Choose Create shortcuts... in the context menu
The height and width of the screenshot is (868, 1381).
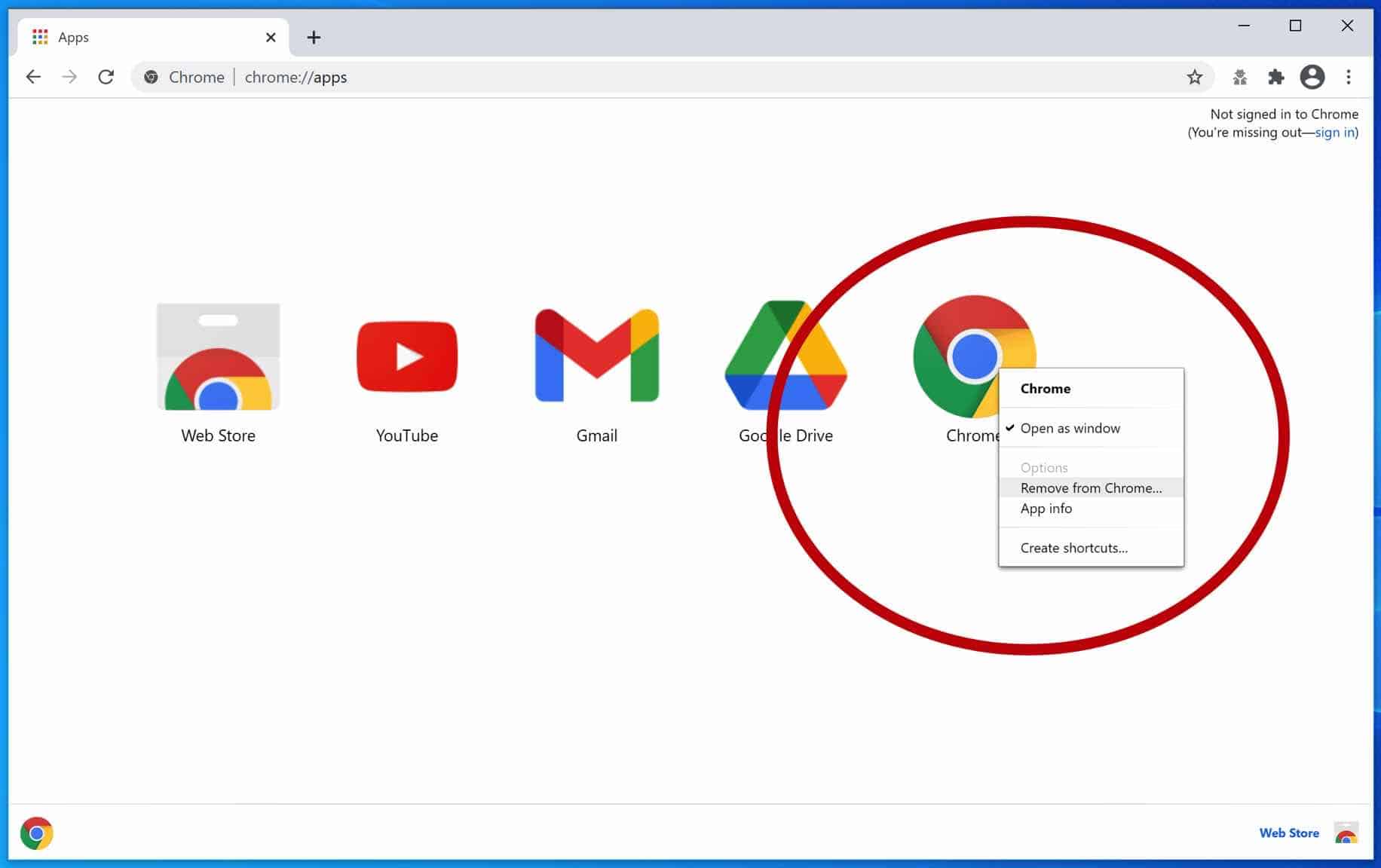[x=1092, y=548]
